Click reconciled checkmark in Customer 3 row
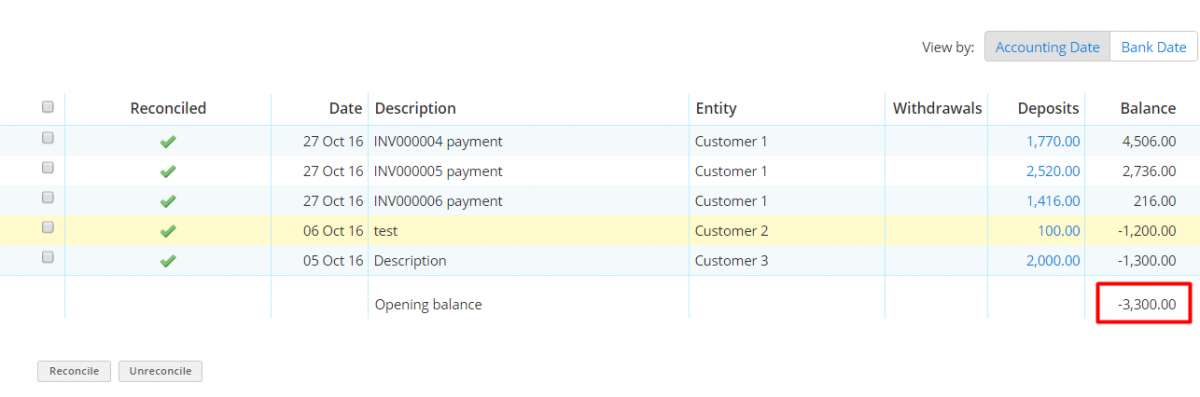 pyautogui.click(x=168, y=262)
